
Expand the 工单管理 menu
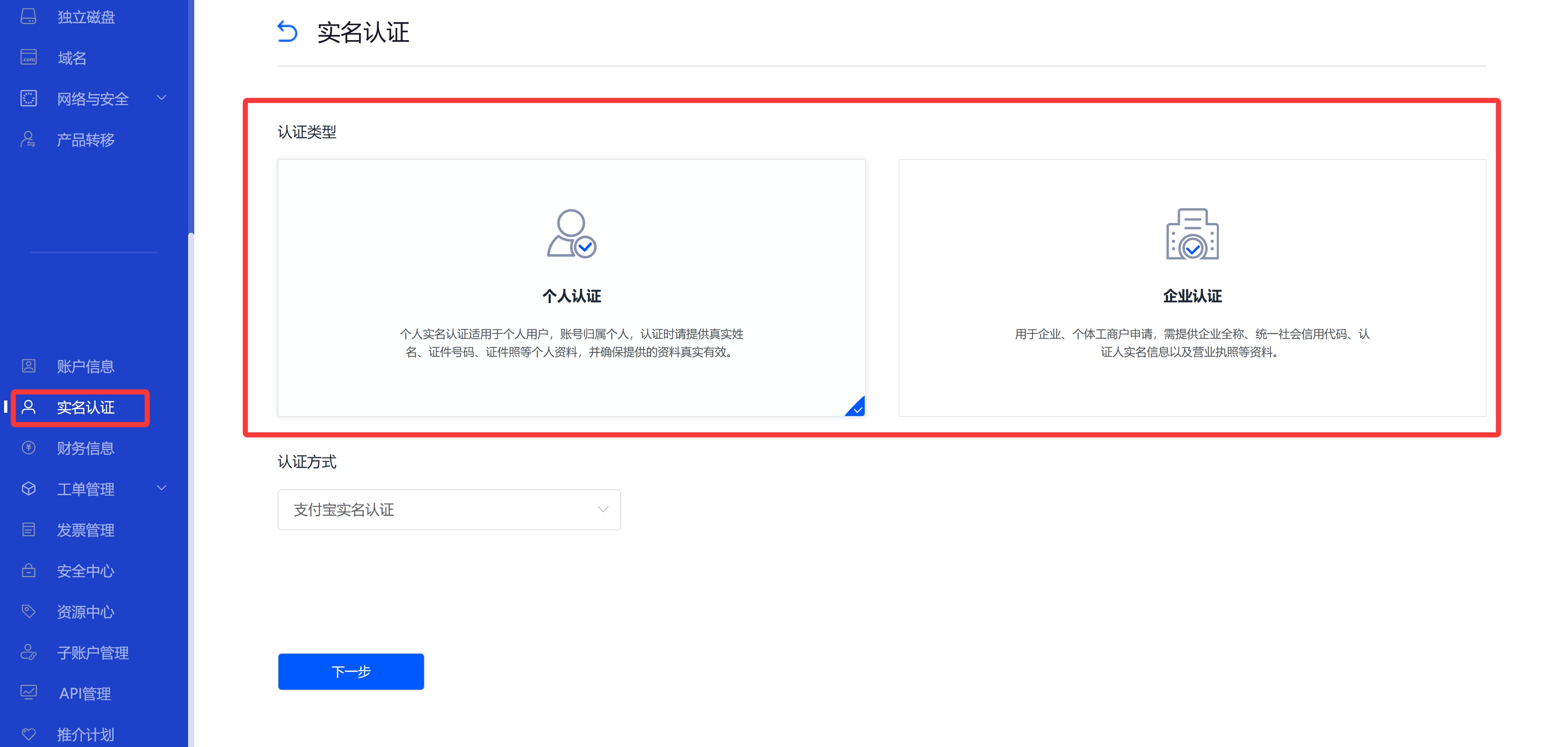tap(85, 489)
